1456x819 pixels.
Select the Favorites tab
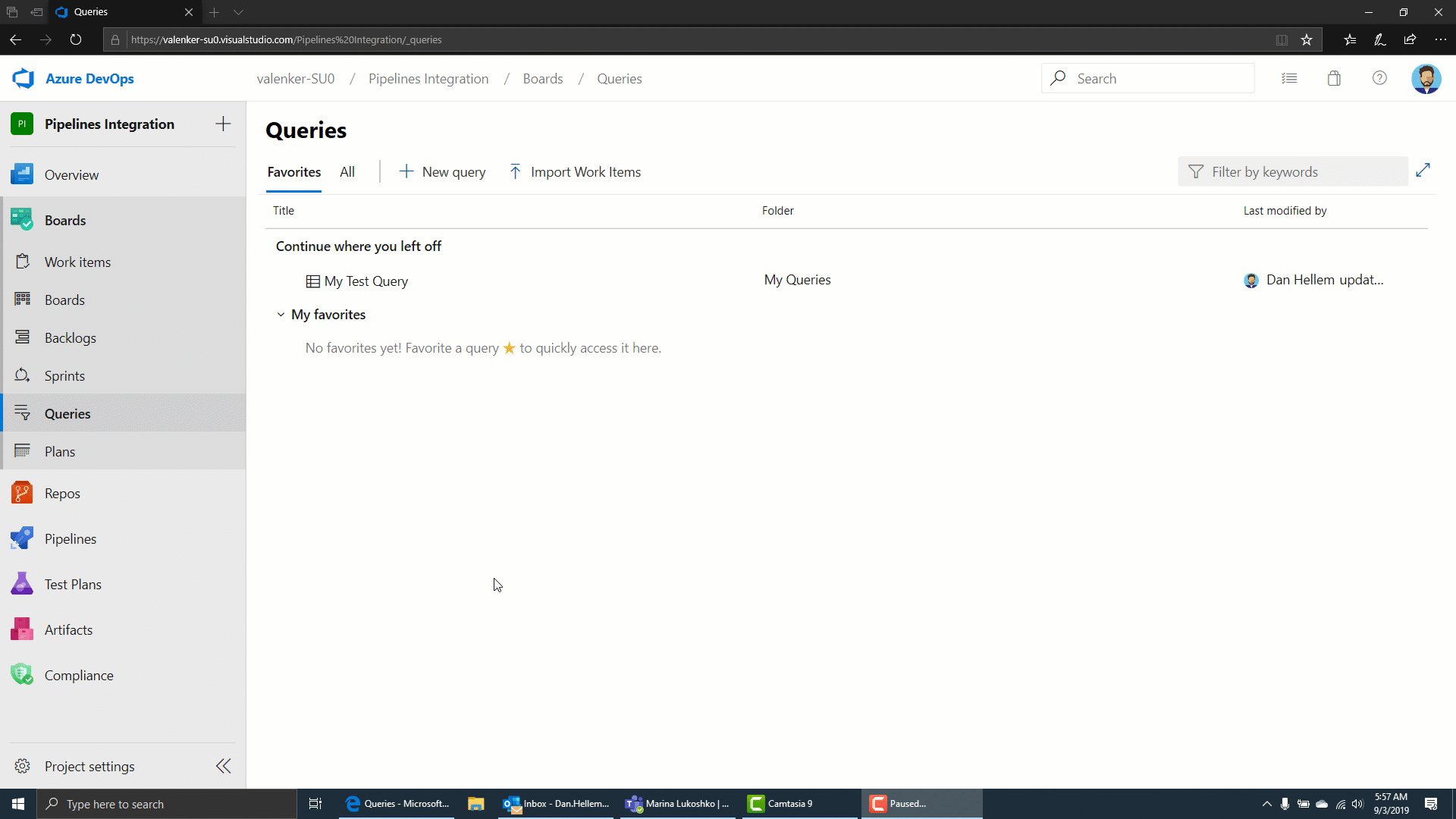tap(293, 171)
